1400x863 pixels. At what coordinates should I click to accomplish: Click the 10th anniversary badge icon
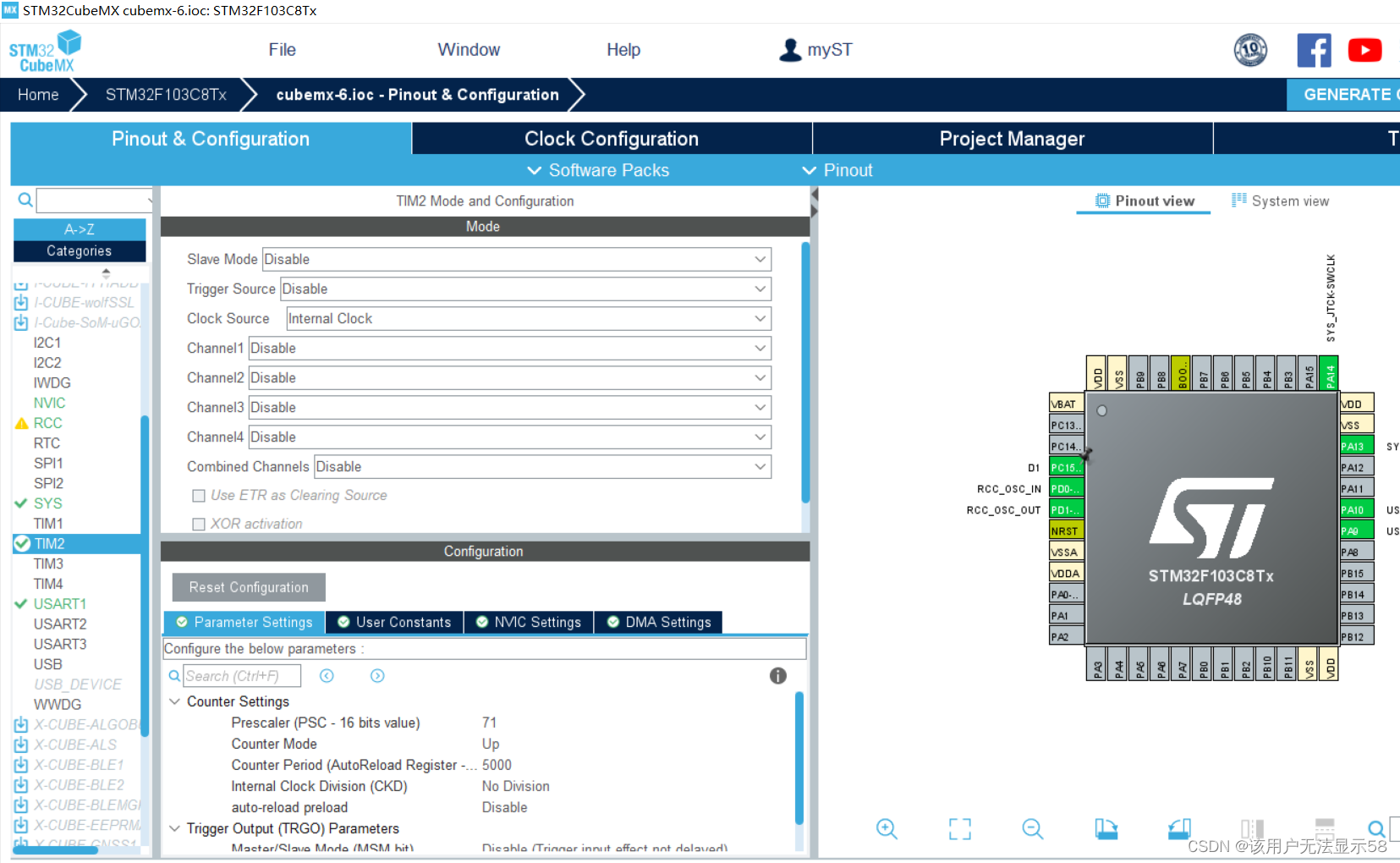click(1250, 50)
